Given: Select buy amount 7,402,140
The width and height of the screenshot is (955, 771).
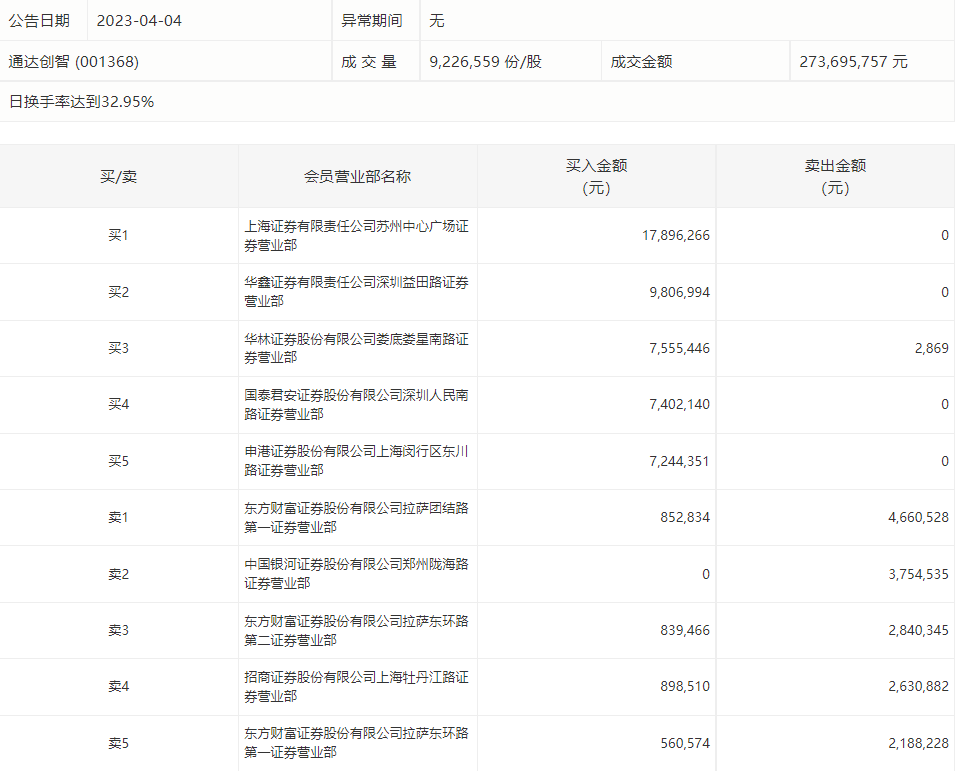Looking at the screenshot, I should tap(679, 404).
